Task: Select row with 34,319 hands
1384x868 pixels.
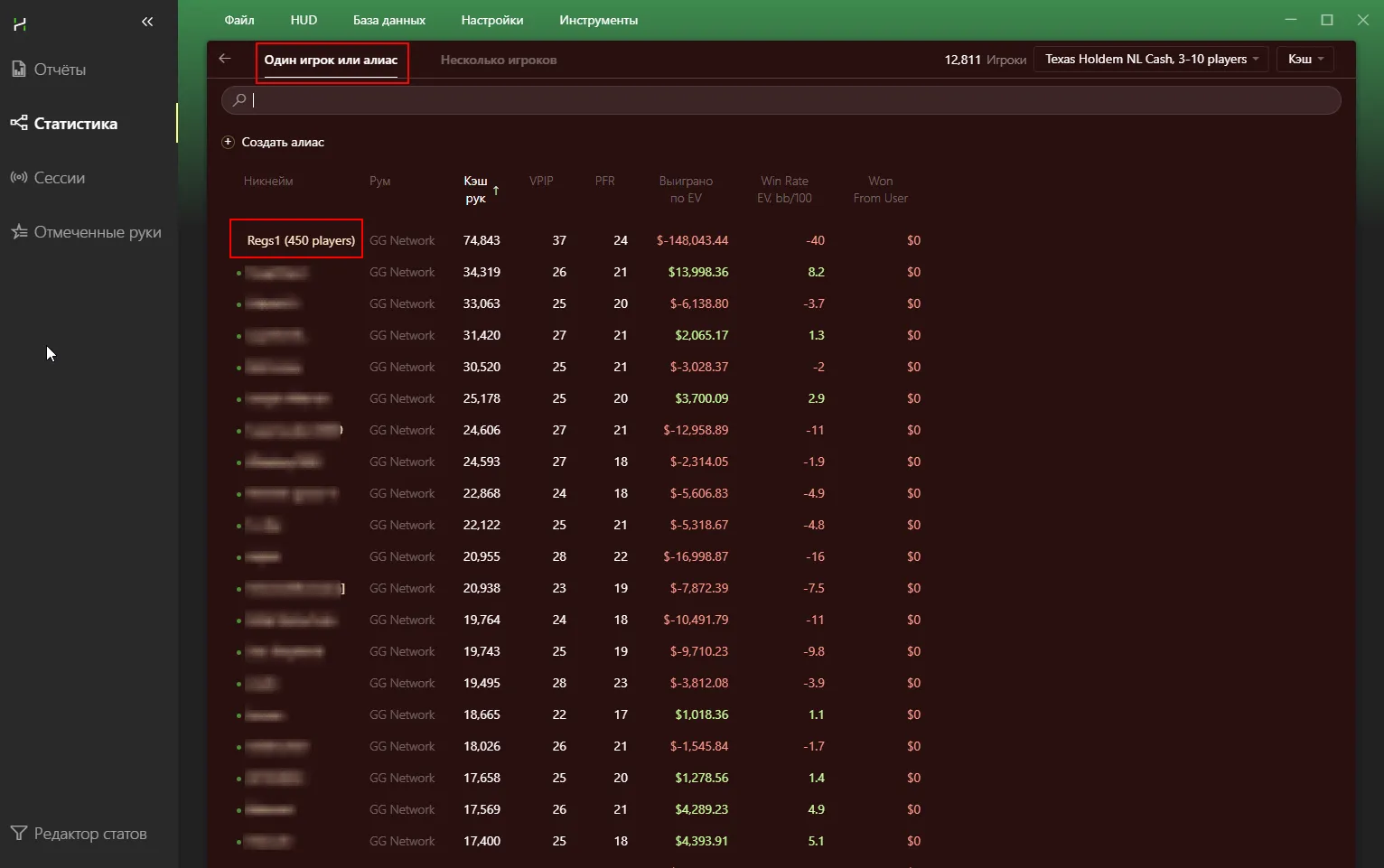Action: point(578,272)
